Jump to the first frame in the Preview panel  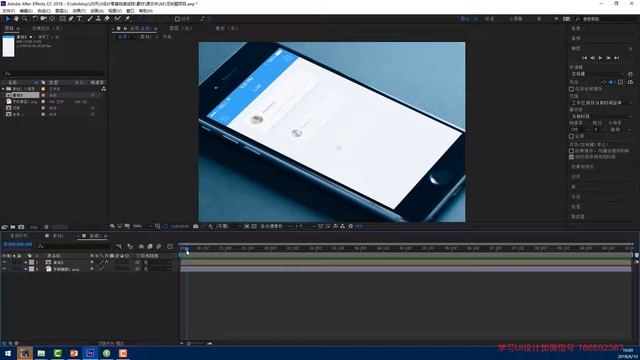click(x=584, y=58)
